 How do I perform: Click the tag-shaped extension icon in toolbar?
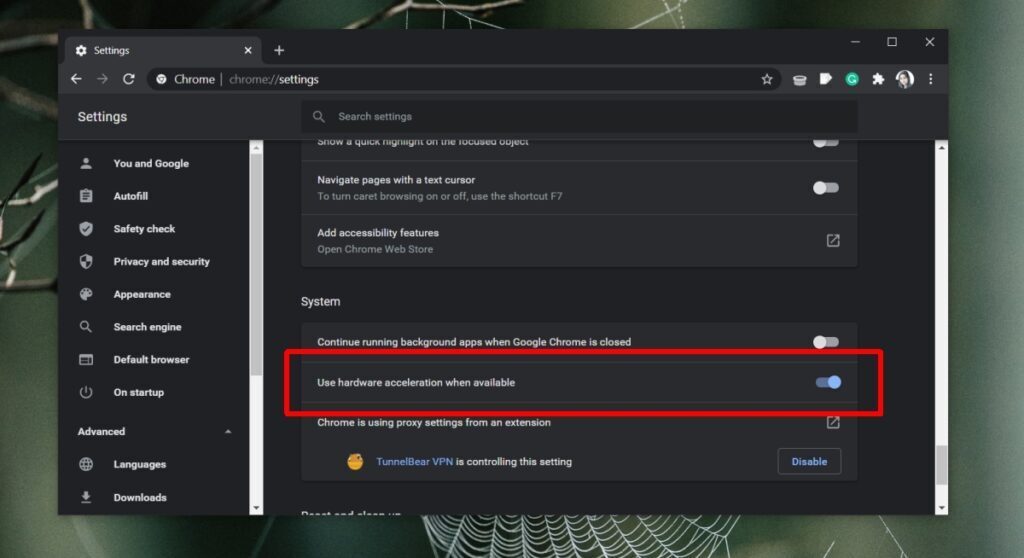[x=825, y=79]
